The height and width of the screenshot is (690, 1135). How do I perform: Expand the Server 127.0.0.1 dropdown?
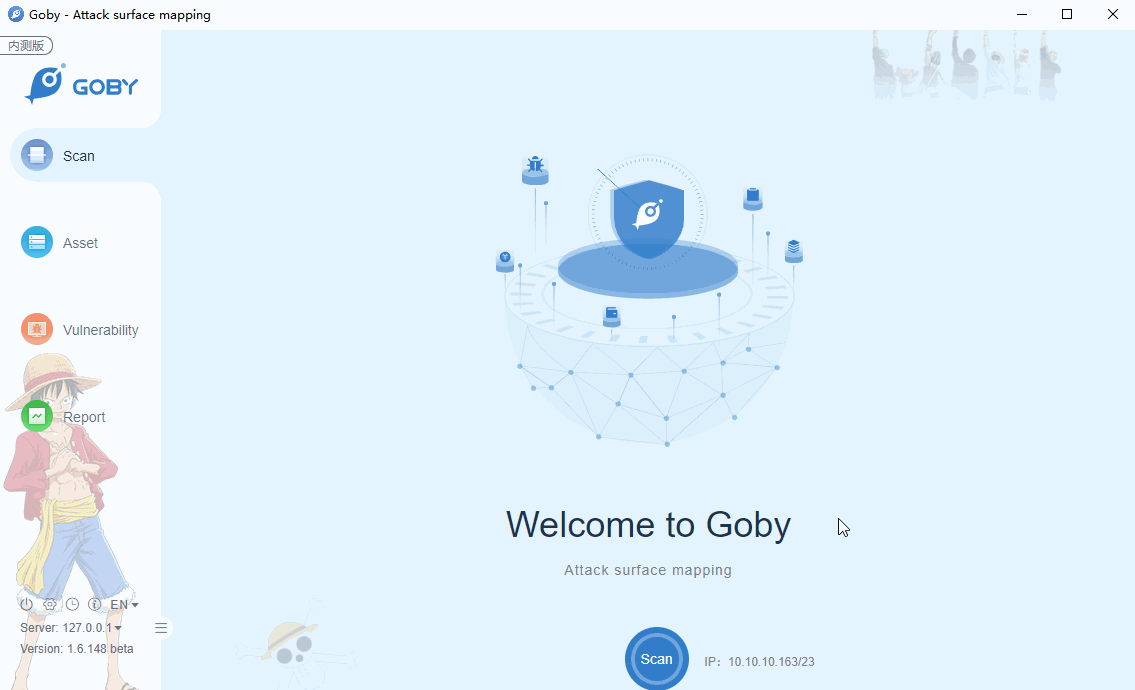click(71, 627)
